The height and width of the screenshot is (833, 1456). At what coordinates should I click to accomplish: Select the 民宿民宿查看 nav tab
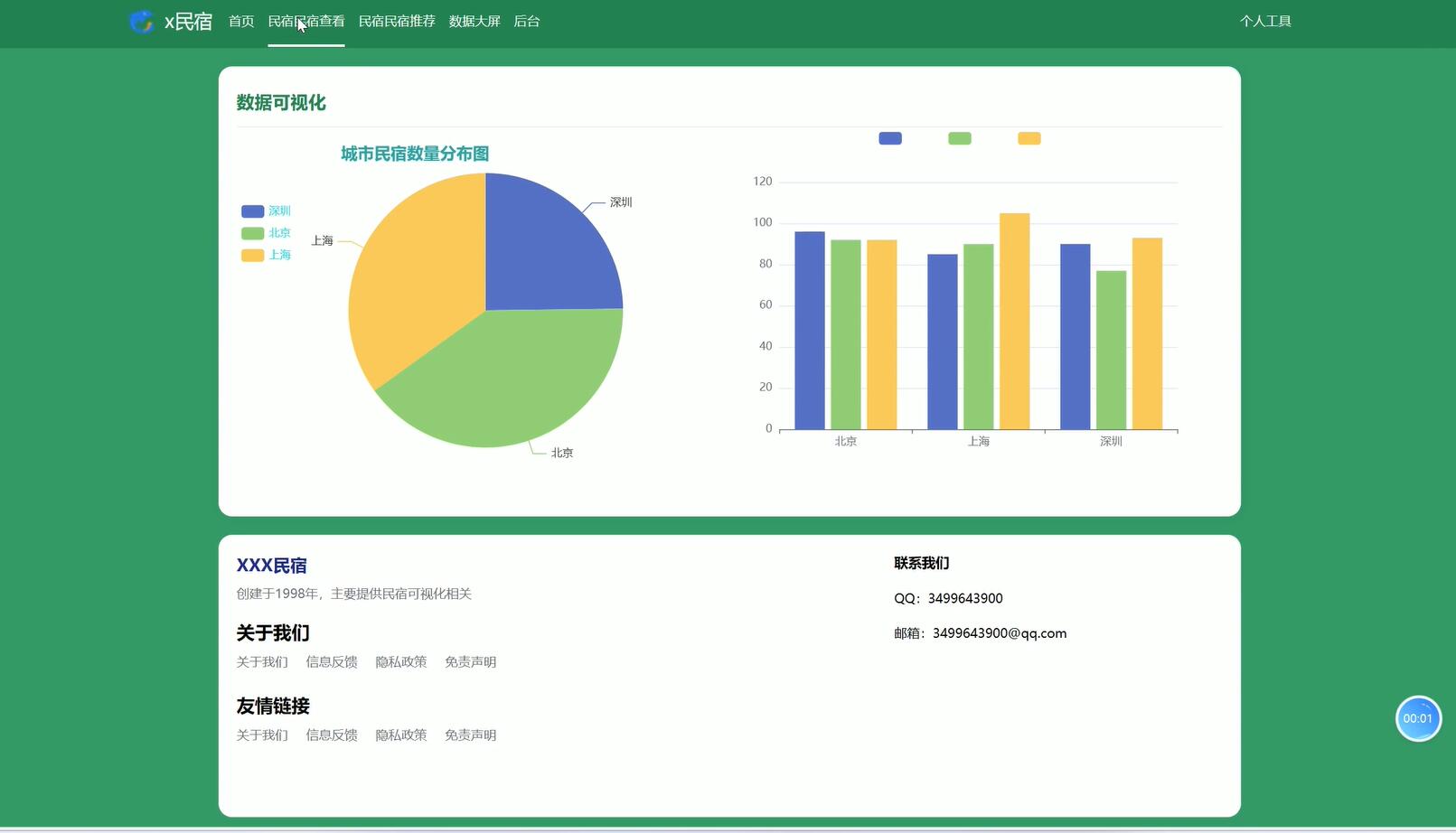pyautogui.click(x=306, y=22)
